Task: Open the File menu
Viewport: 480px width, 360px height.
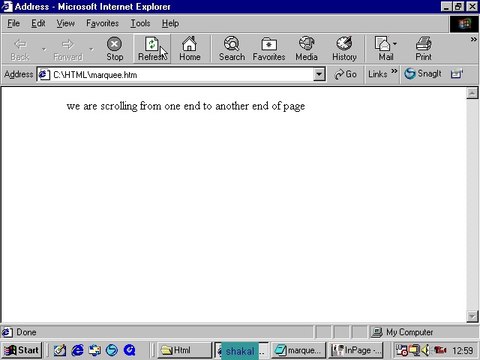Action: coord(14,23)
